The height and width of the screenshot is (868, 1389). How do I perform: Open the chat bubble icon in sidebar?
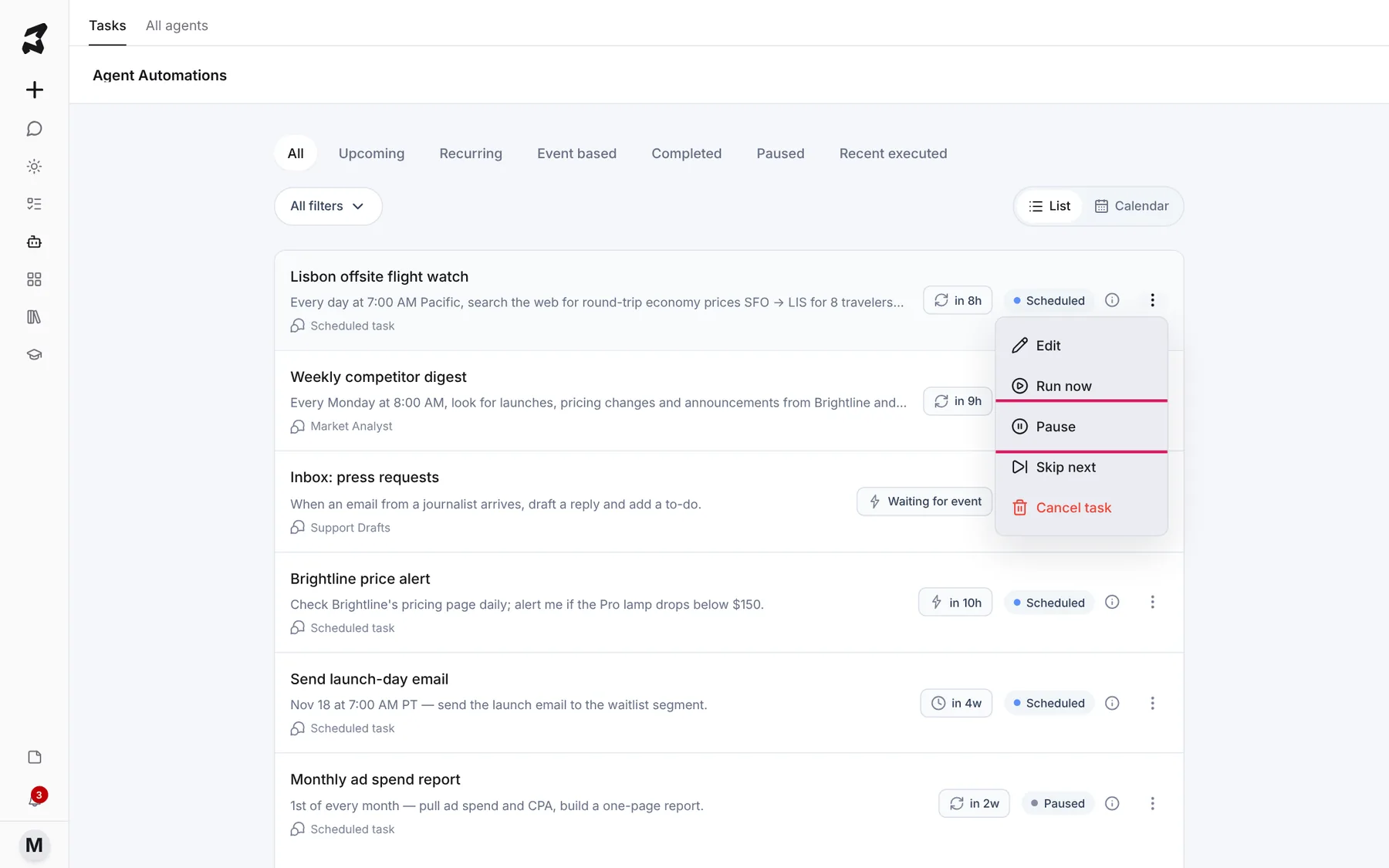(34, 129)
